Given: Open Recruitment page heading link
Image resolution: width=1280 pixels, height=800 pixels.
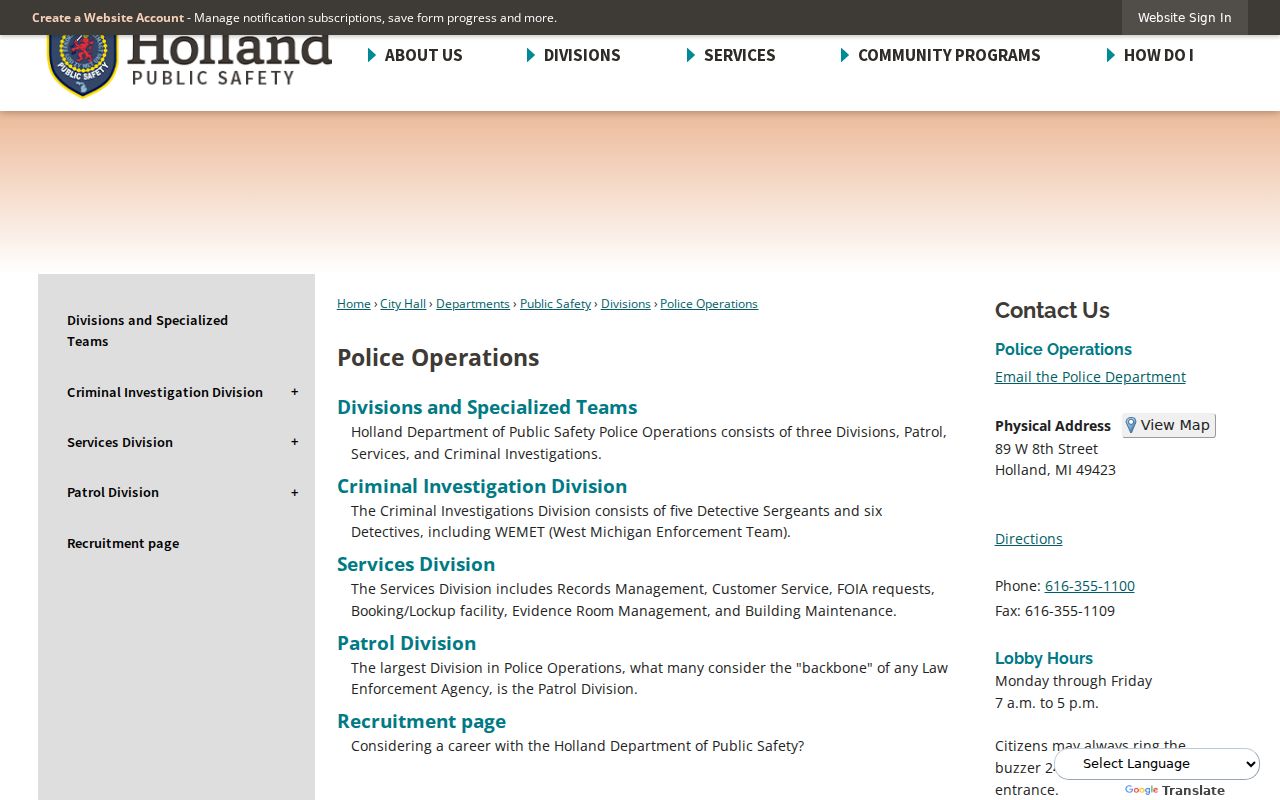Looking at the screenshot, I should click(421, 721).
